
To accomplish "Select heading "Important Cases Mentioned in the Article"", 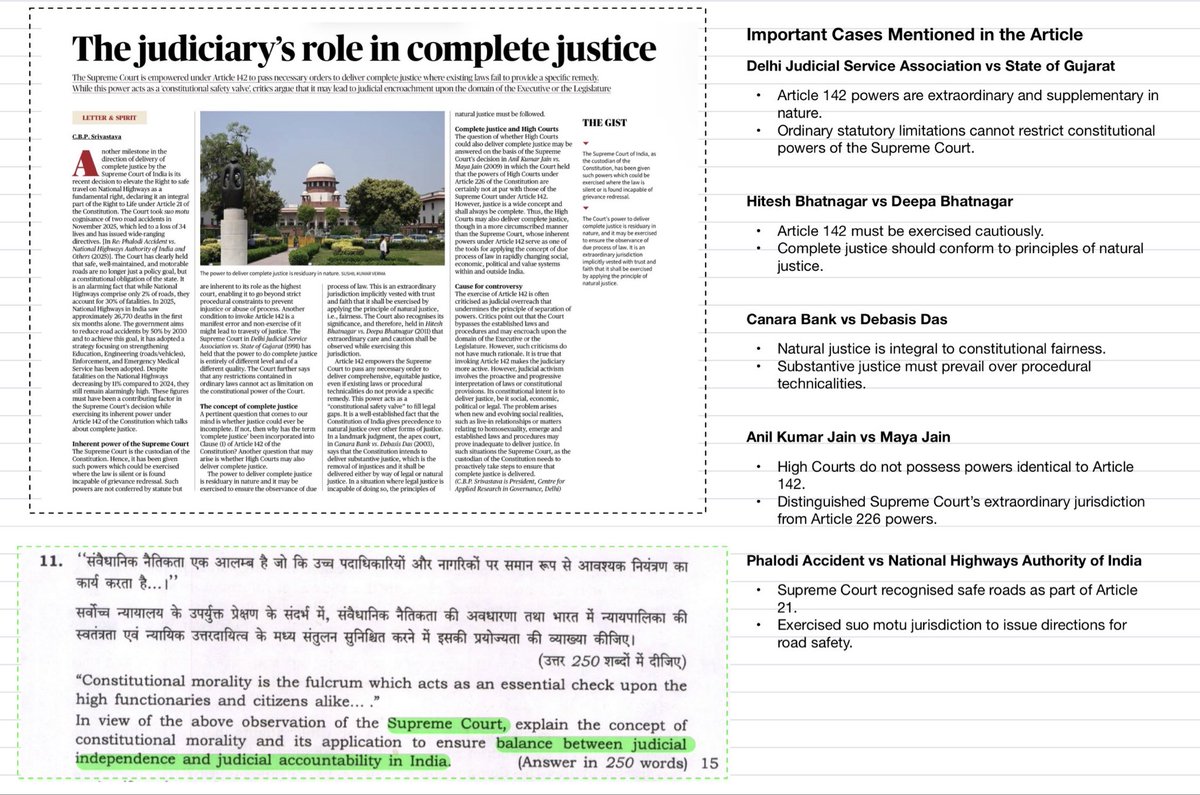I will click(914, 35).
